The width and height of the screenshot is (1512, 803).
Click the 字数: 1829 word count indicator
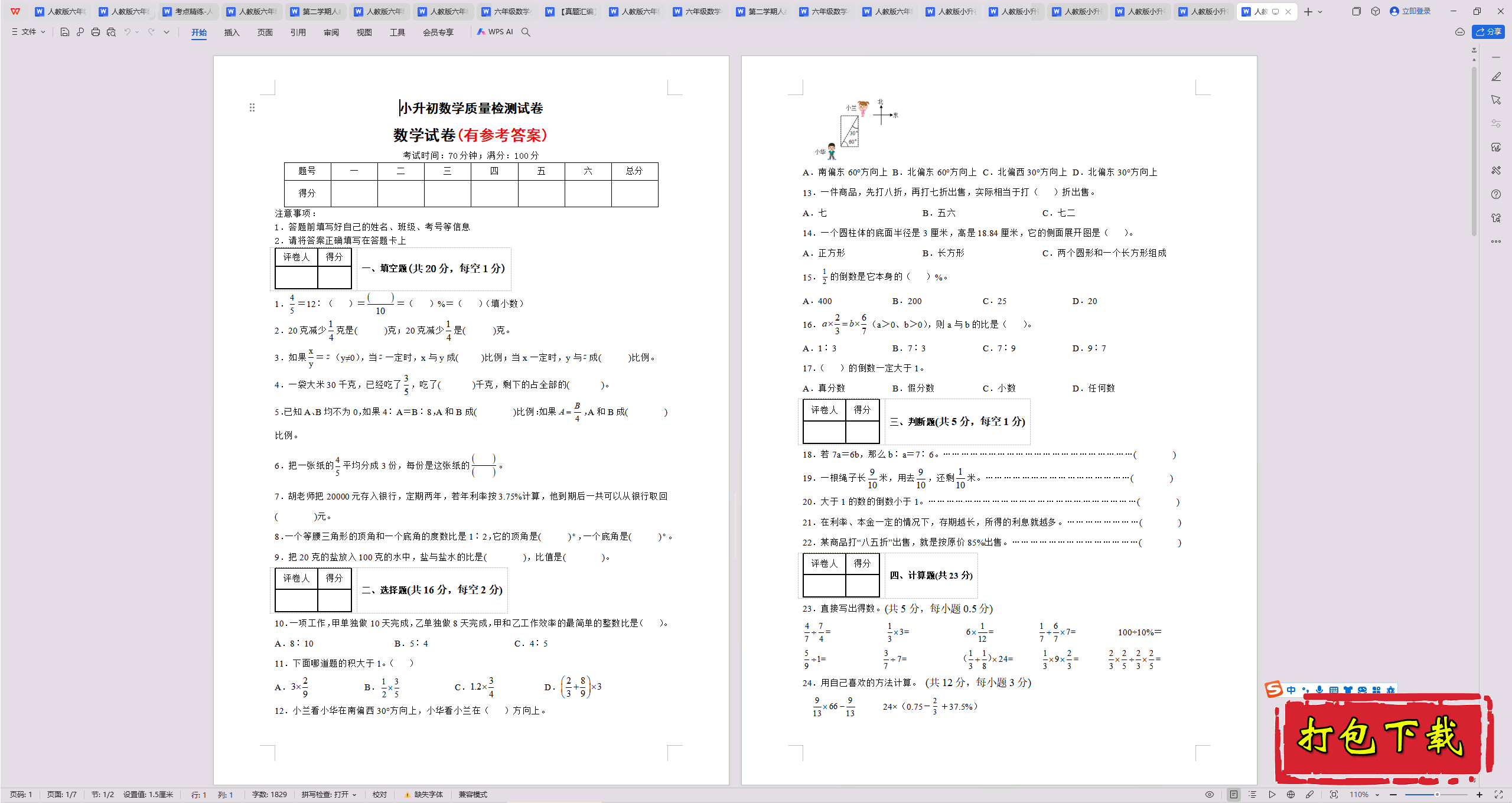click(x=269, y=795)
